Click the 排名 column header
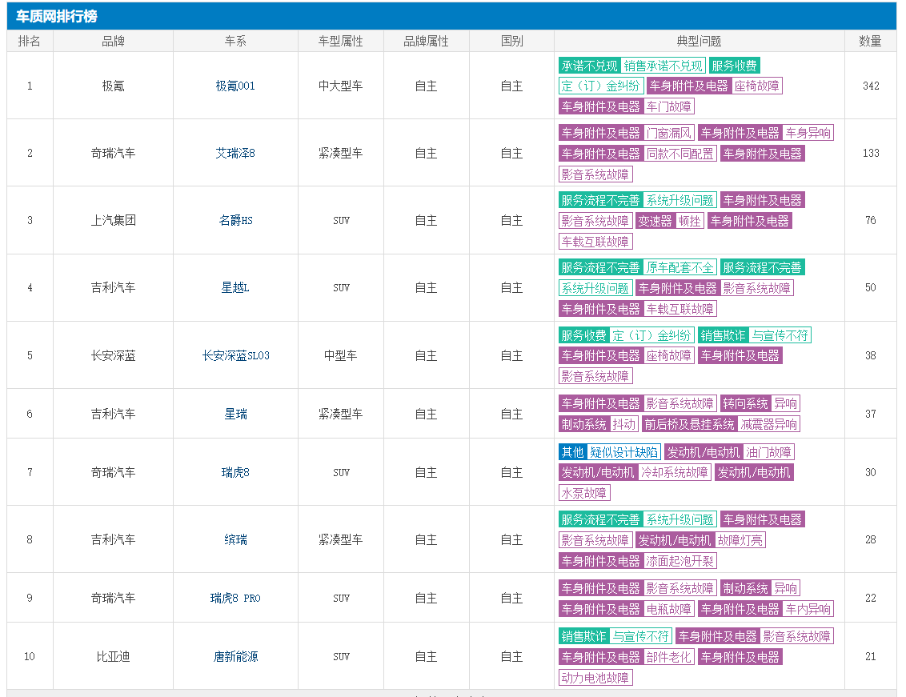The image size is (906, 697). pos(29,41)
